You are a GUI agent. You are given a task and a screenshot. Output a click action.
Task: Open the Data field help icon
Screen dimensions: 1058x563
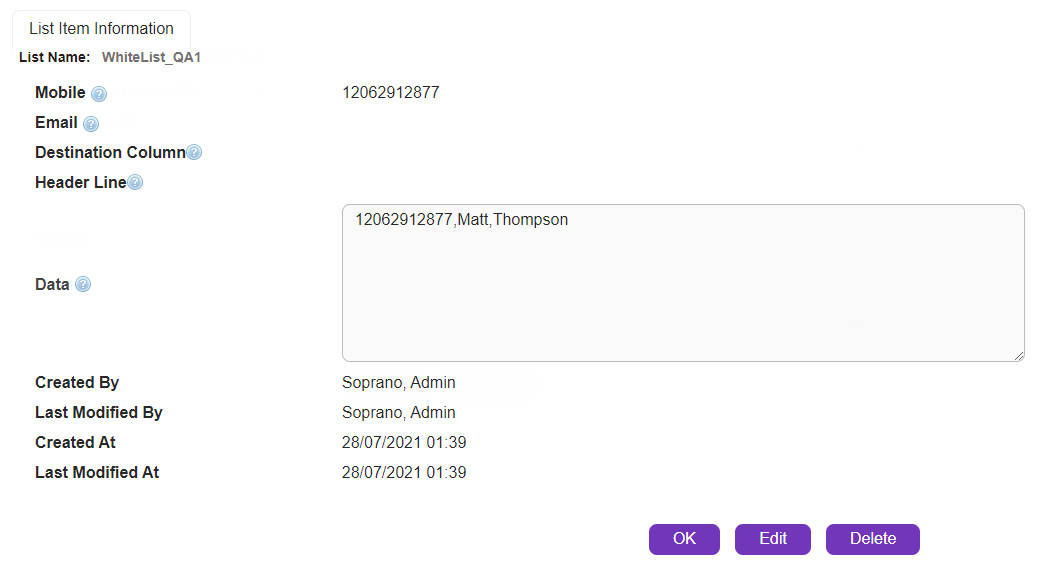(x=83, y=285)
